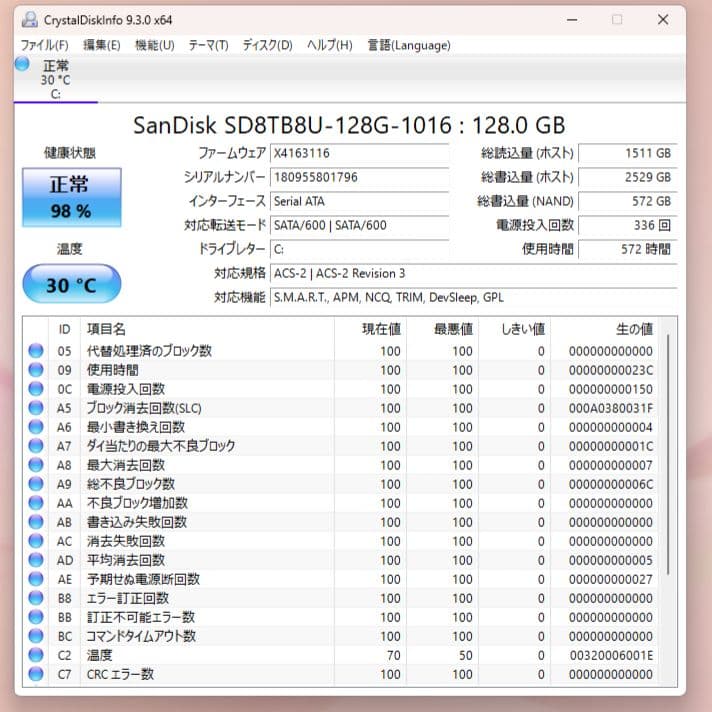Image resolution: width=712 pixels, height=712 pixels.
Task: Click the status circle for row AB
Action: point(36,522)
